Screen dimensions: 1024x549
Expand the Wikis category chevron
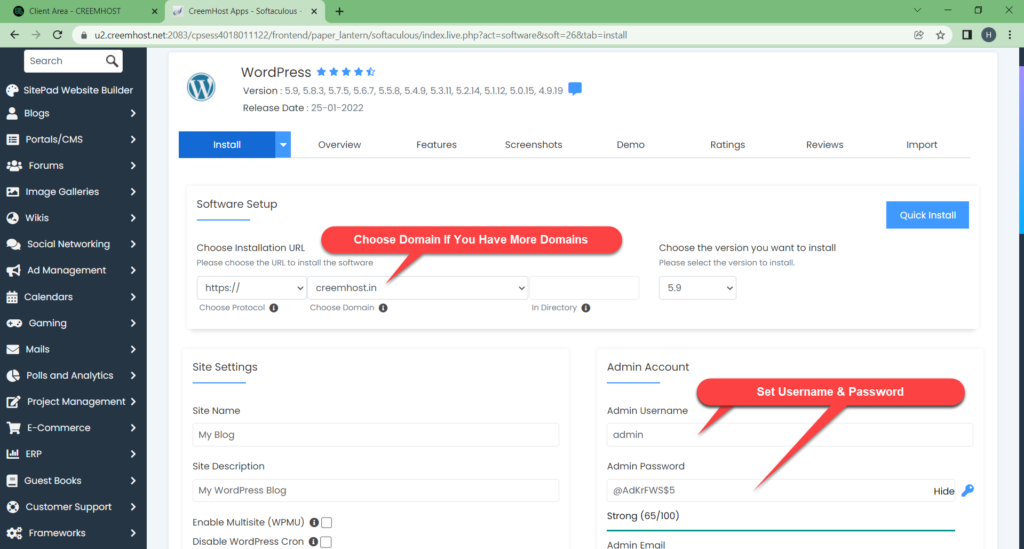pyautogui.click(x=133, y=217)
